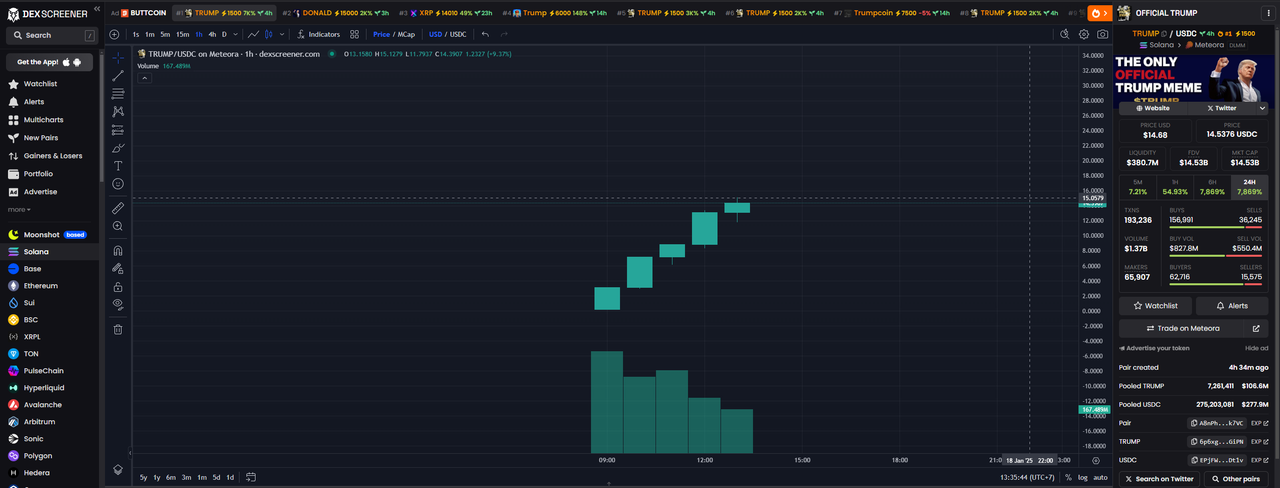
Task: Open the emoji icons tool
Action: (118, 184)
